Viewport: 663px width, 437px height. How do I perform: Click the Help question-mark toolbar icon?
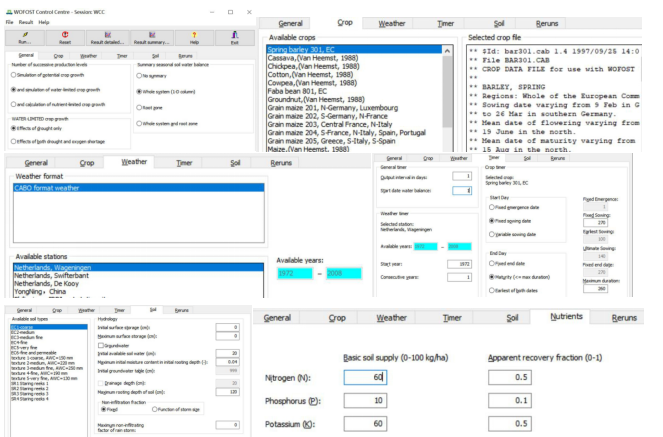tap(194, 38)
